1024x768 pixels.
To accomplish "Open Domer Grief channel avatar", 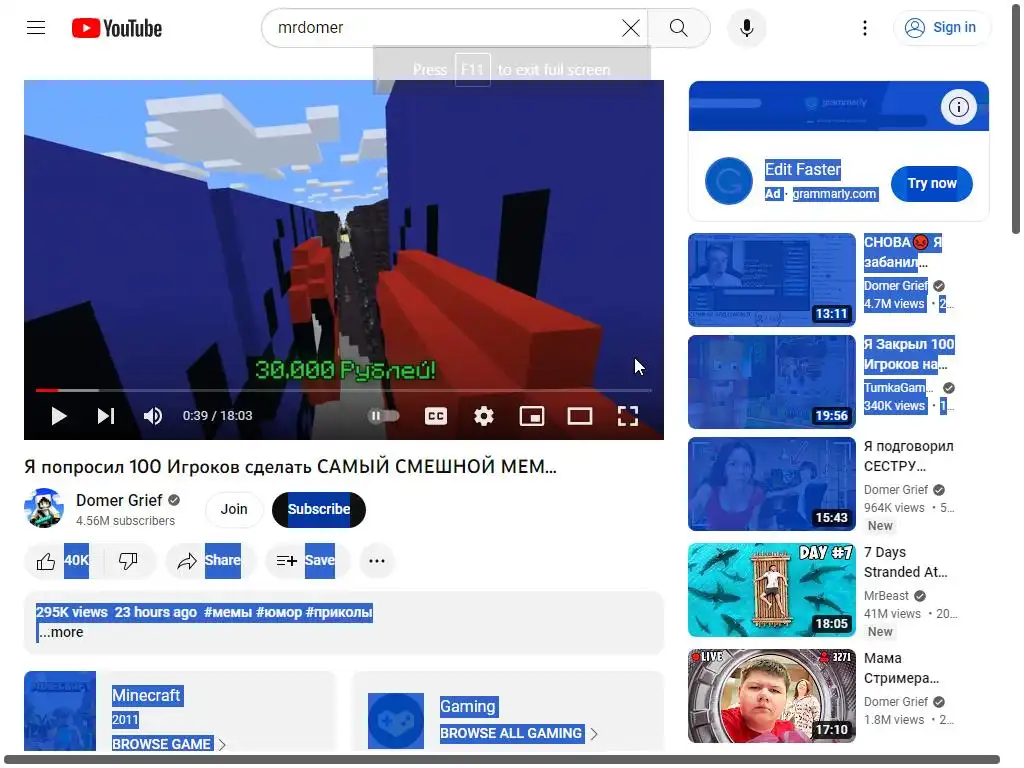I will [44, 508].
